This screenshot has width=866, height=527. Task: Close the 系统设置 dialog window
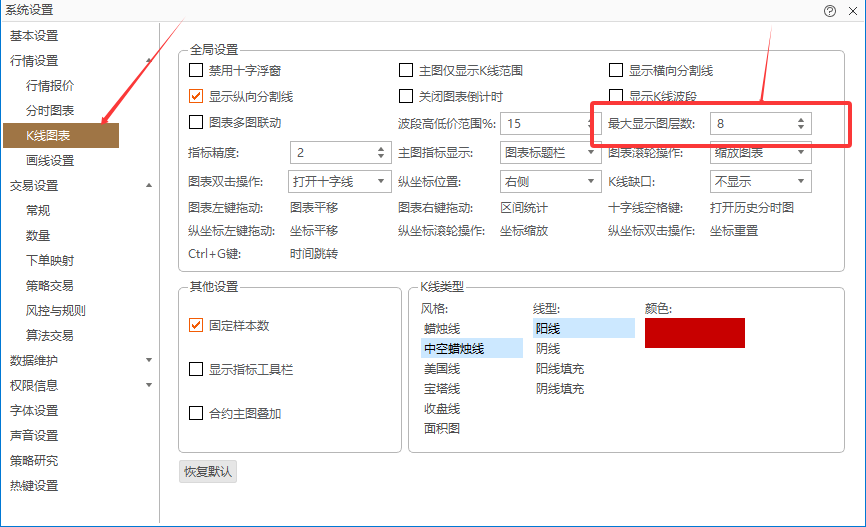coord(851,10)
